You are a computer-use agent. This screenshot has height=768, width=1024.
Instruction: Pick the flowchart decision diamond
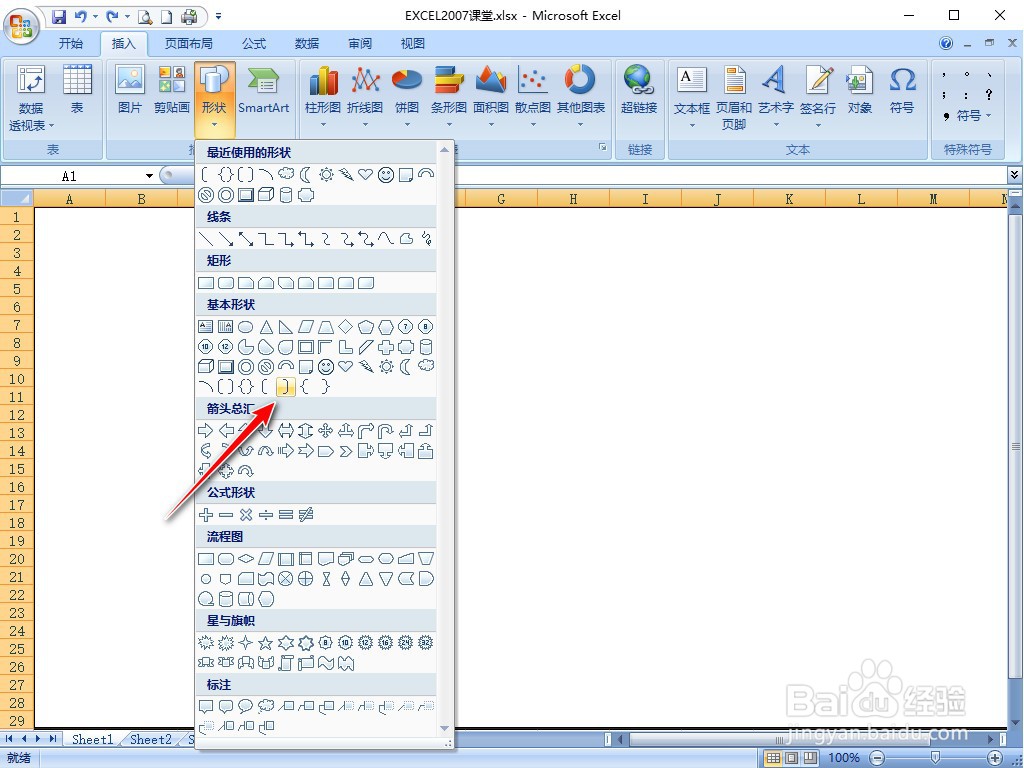click(x=246, y=559)
